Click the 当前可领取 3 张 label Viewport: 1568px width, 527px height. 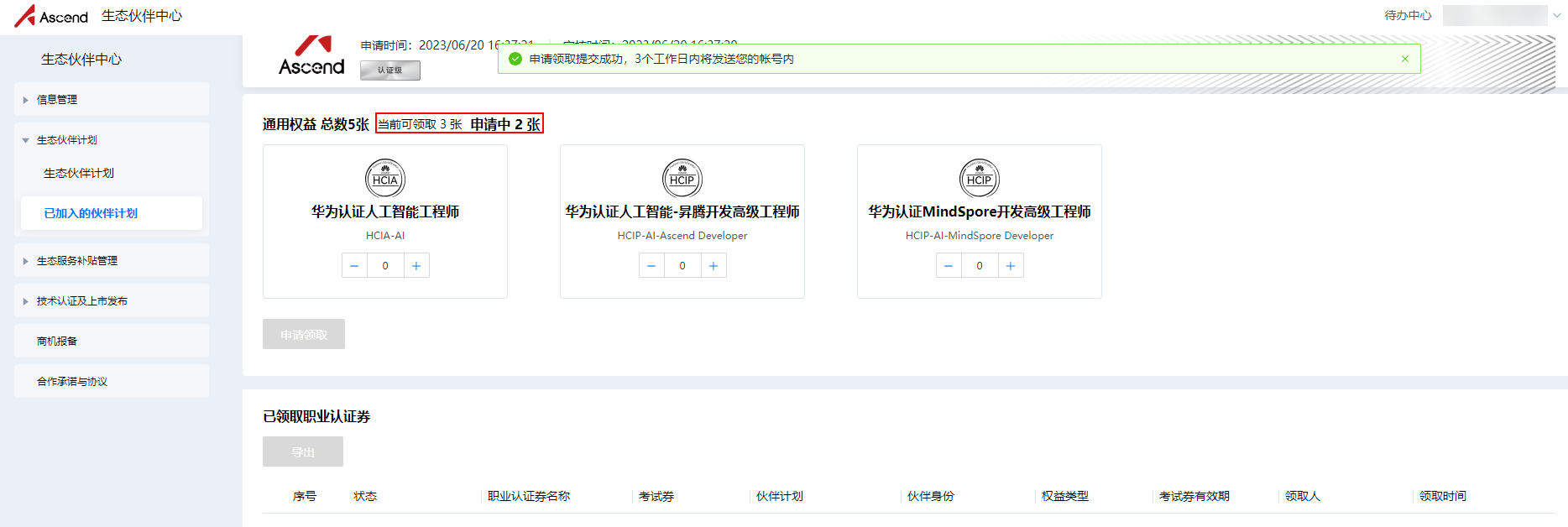(x=420, y=124)
